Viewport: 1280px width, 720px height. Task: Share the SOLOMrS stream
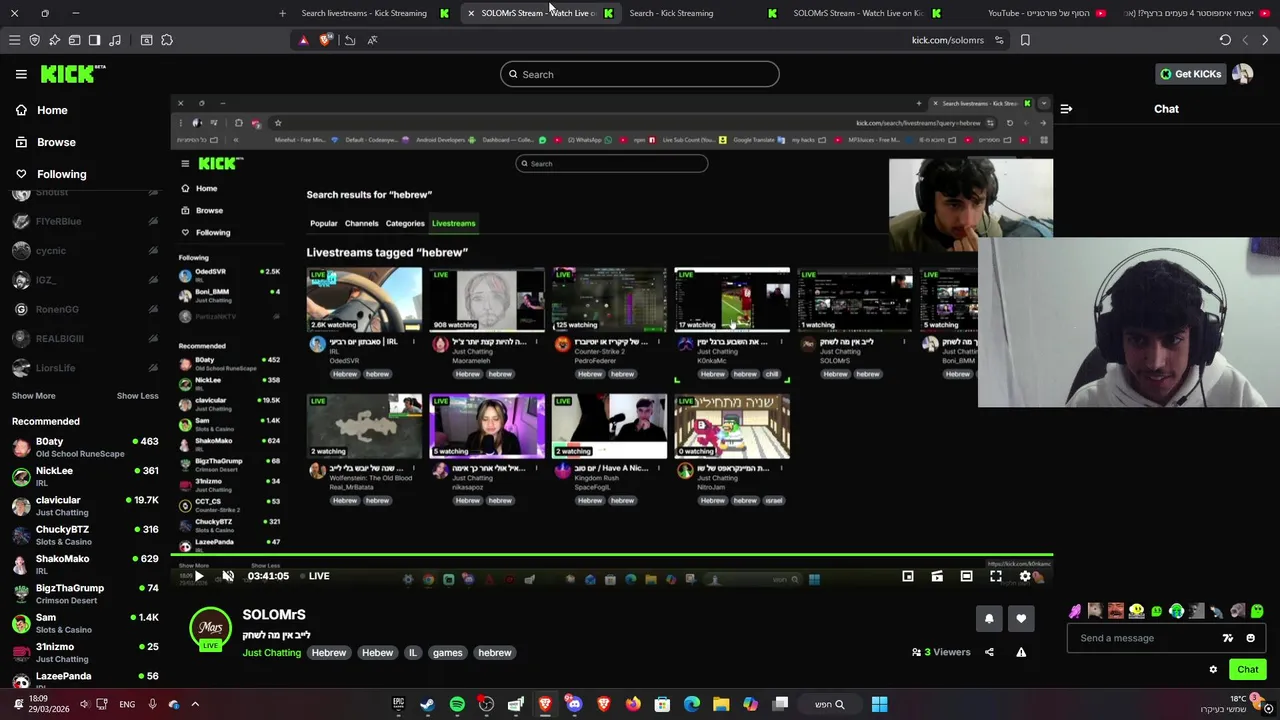(989, 652)
